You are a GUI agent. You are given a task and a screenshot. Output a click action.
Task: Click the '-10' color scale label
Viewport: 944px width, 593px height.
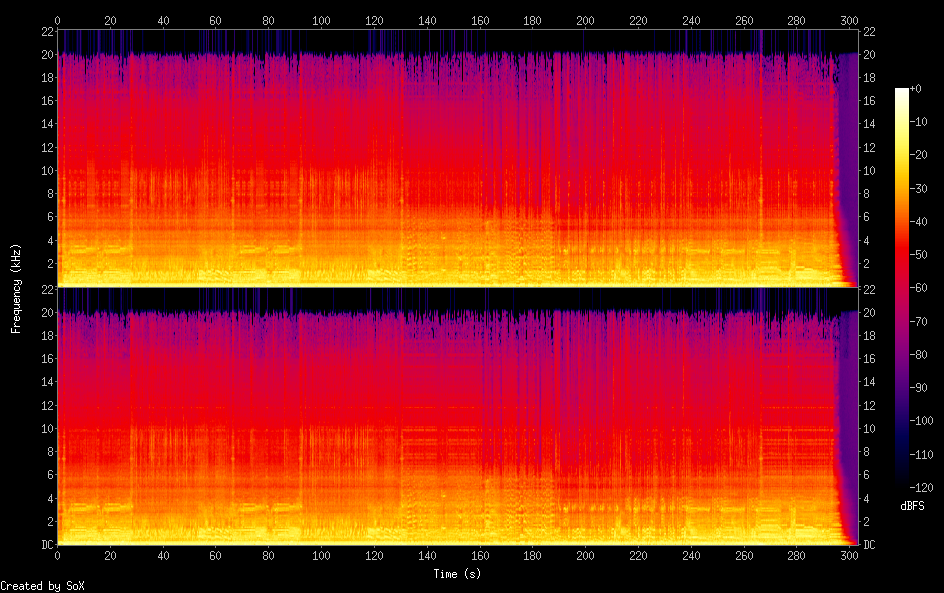point(919,122)
